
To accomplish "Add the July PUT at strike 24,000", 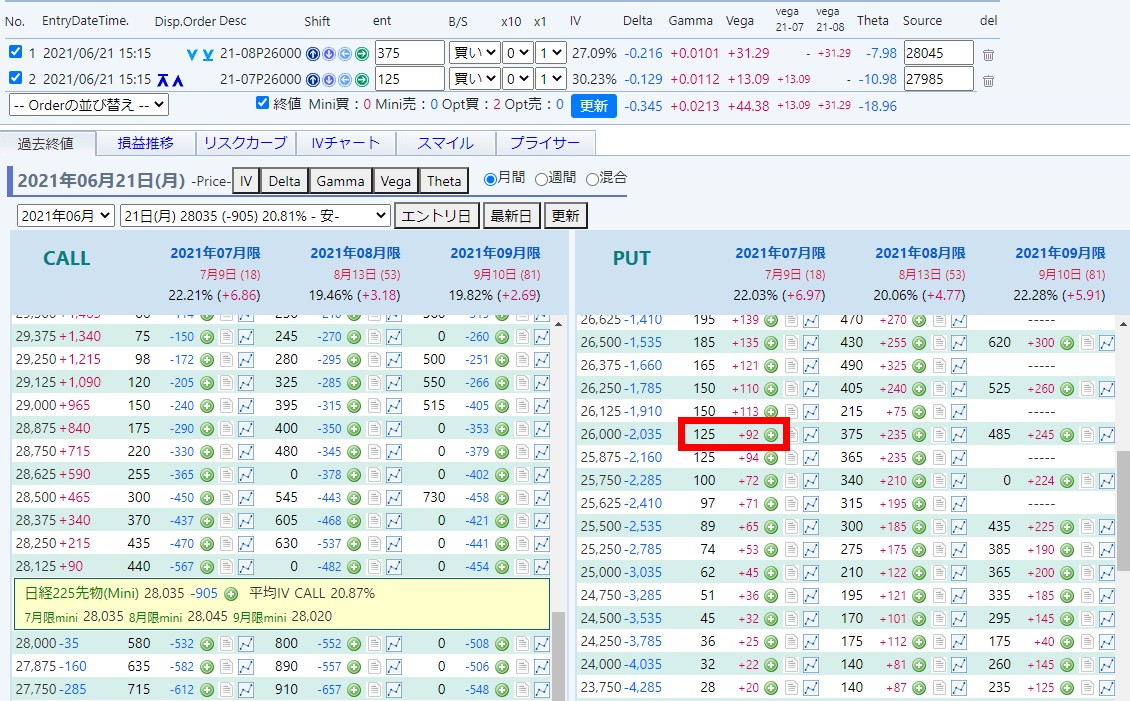I will [771, 664].
